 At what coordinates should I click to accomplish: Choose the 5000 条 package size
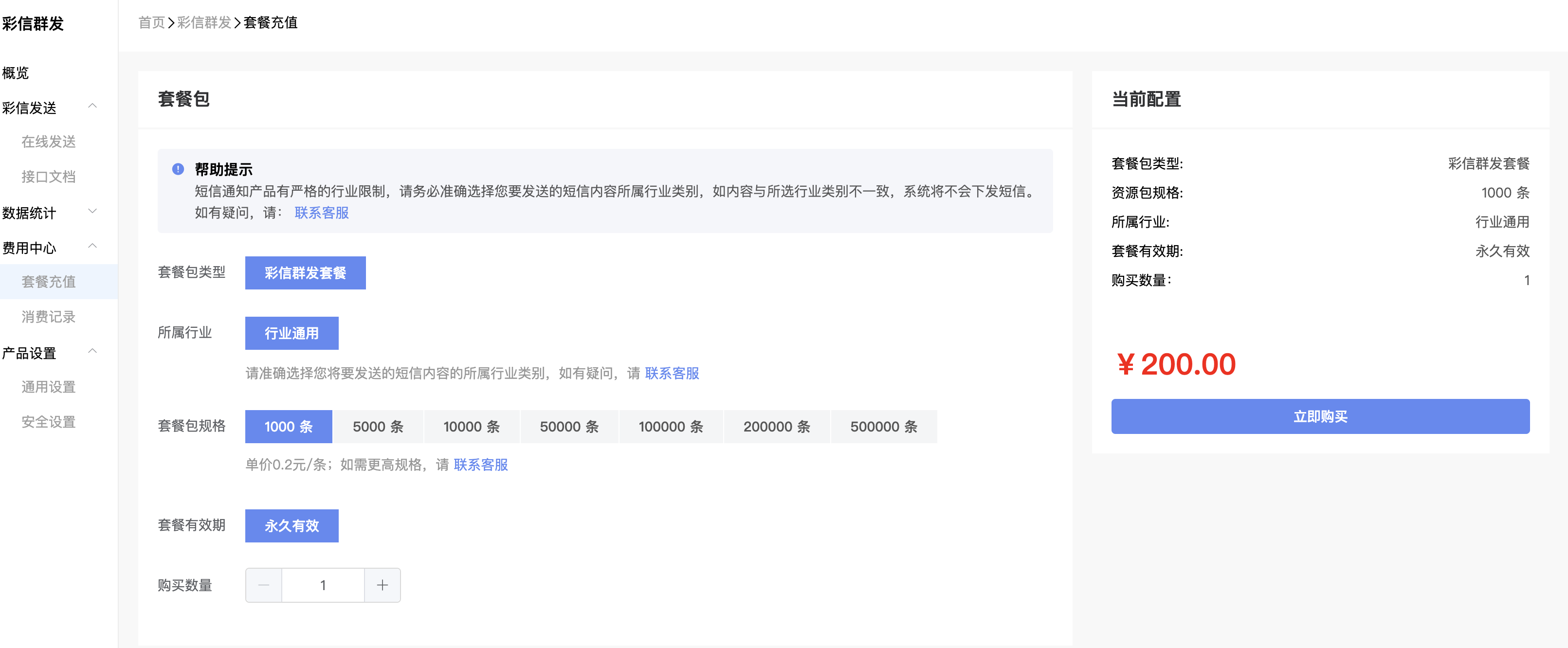tap(378, 427)
